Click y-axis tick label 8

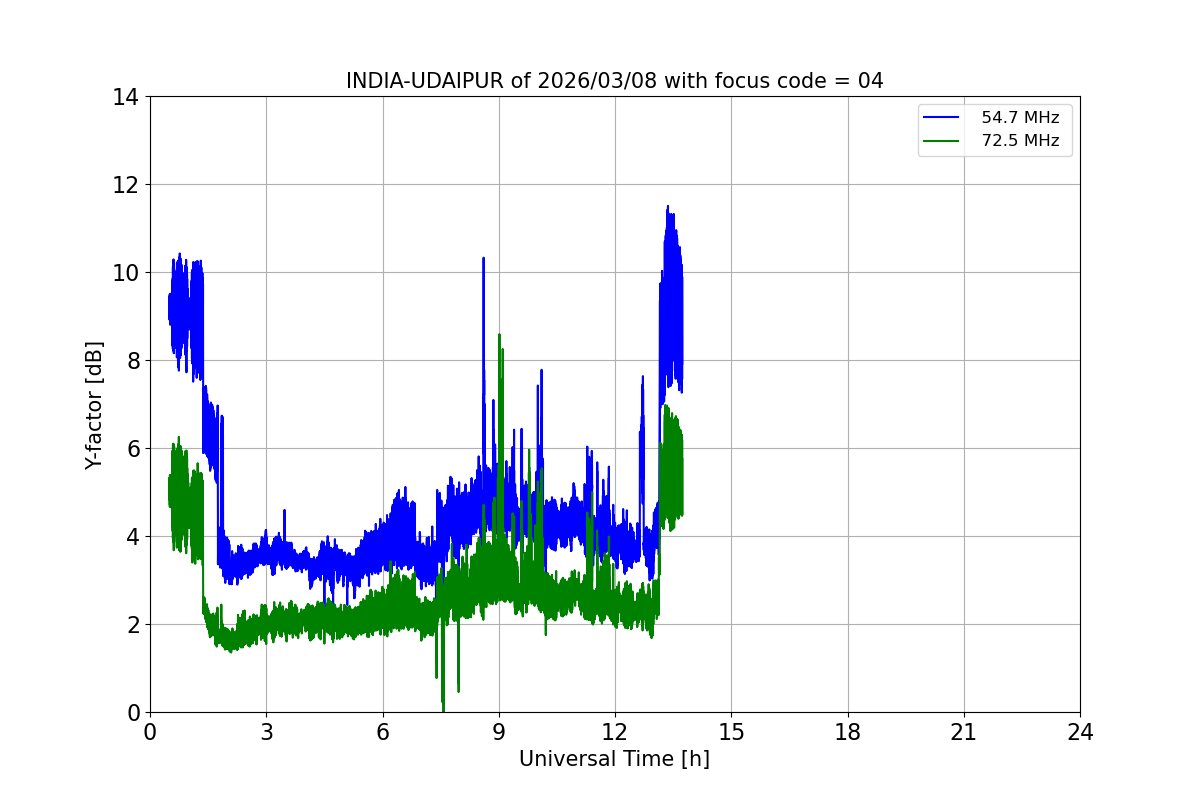pos(131,361)
